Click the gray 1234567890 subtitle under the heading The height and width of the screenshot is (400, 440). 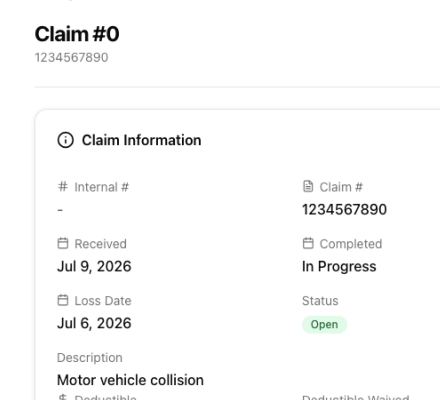[72, 57]
